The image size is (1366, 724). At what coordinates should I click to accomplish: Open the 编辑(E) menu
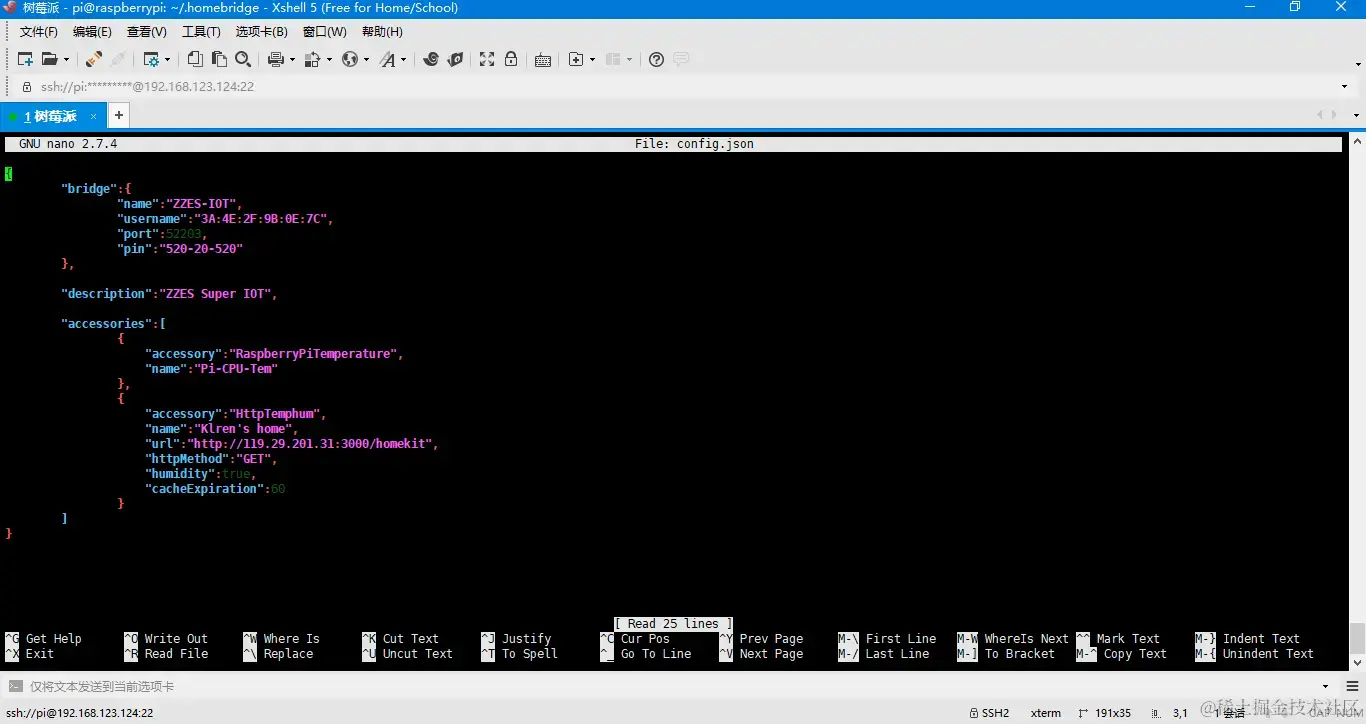tap(92, 32)
